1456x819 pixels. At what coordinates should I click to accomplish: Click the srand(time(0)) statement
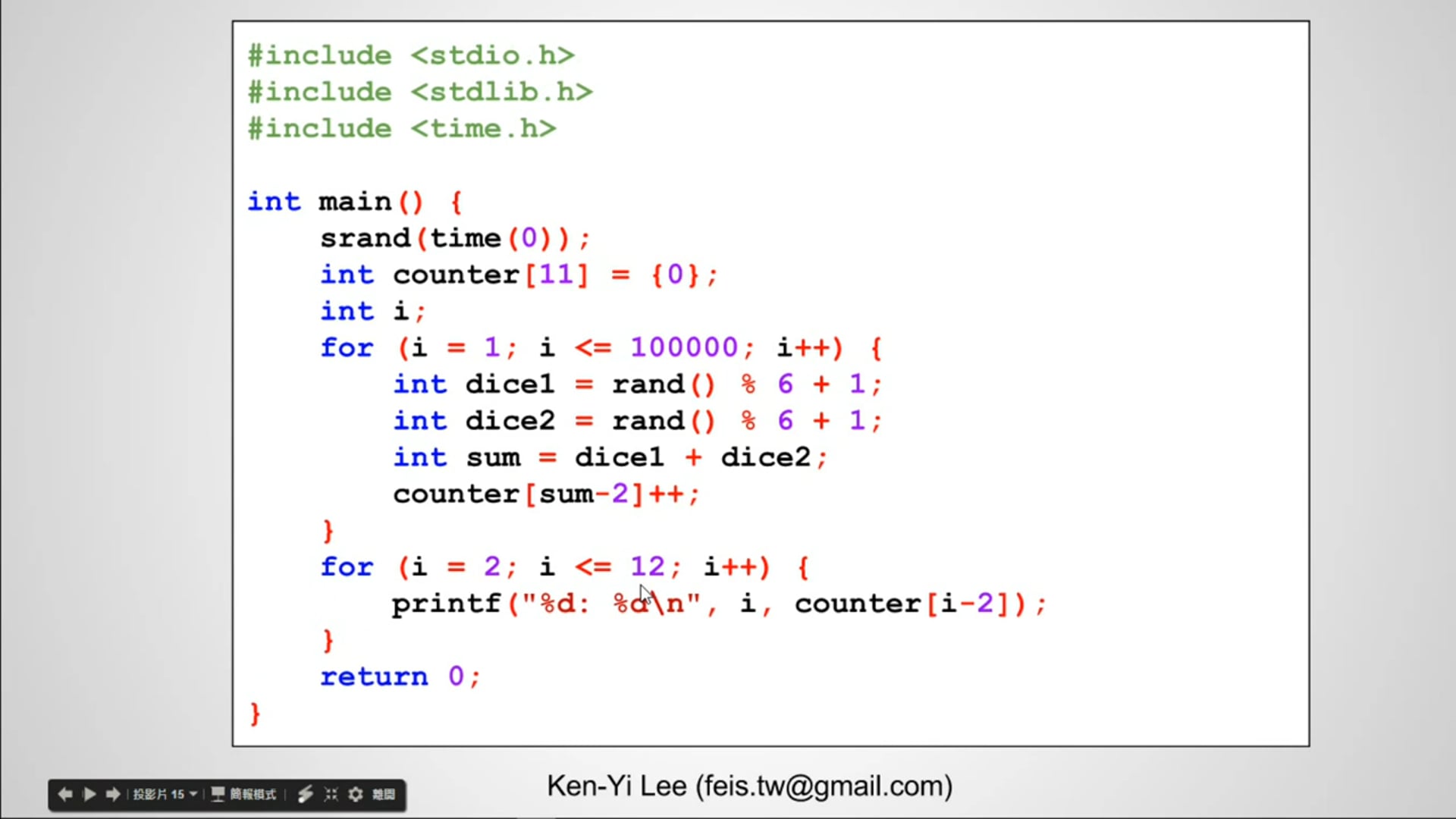(x=453, y=238)
